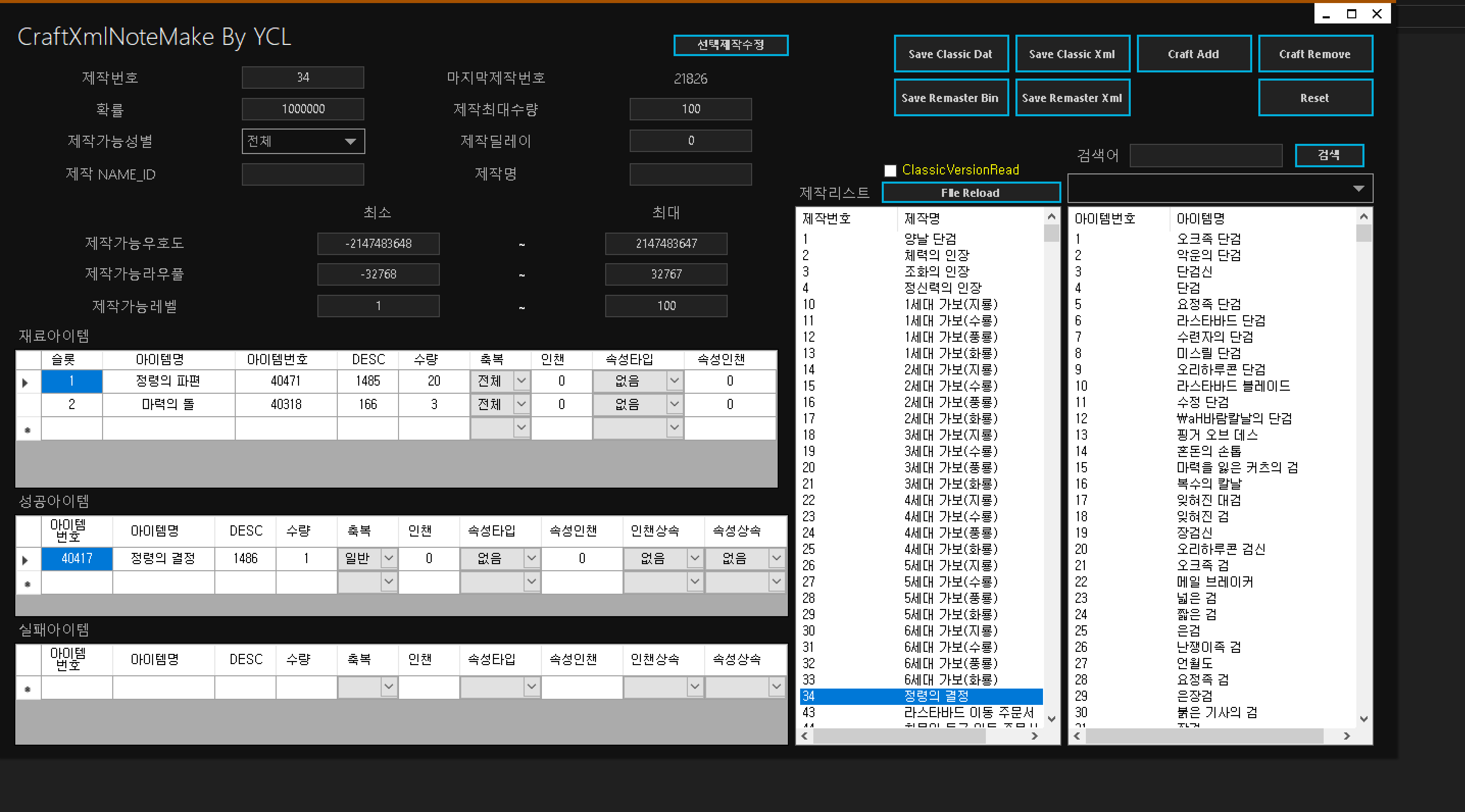Screen dimensions: 1465x812
Task: Select 1세대 가보(지룡) craft entry
Action: (x=922, y=304)
